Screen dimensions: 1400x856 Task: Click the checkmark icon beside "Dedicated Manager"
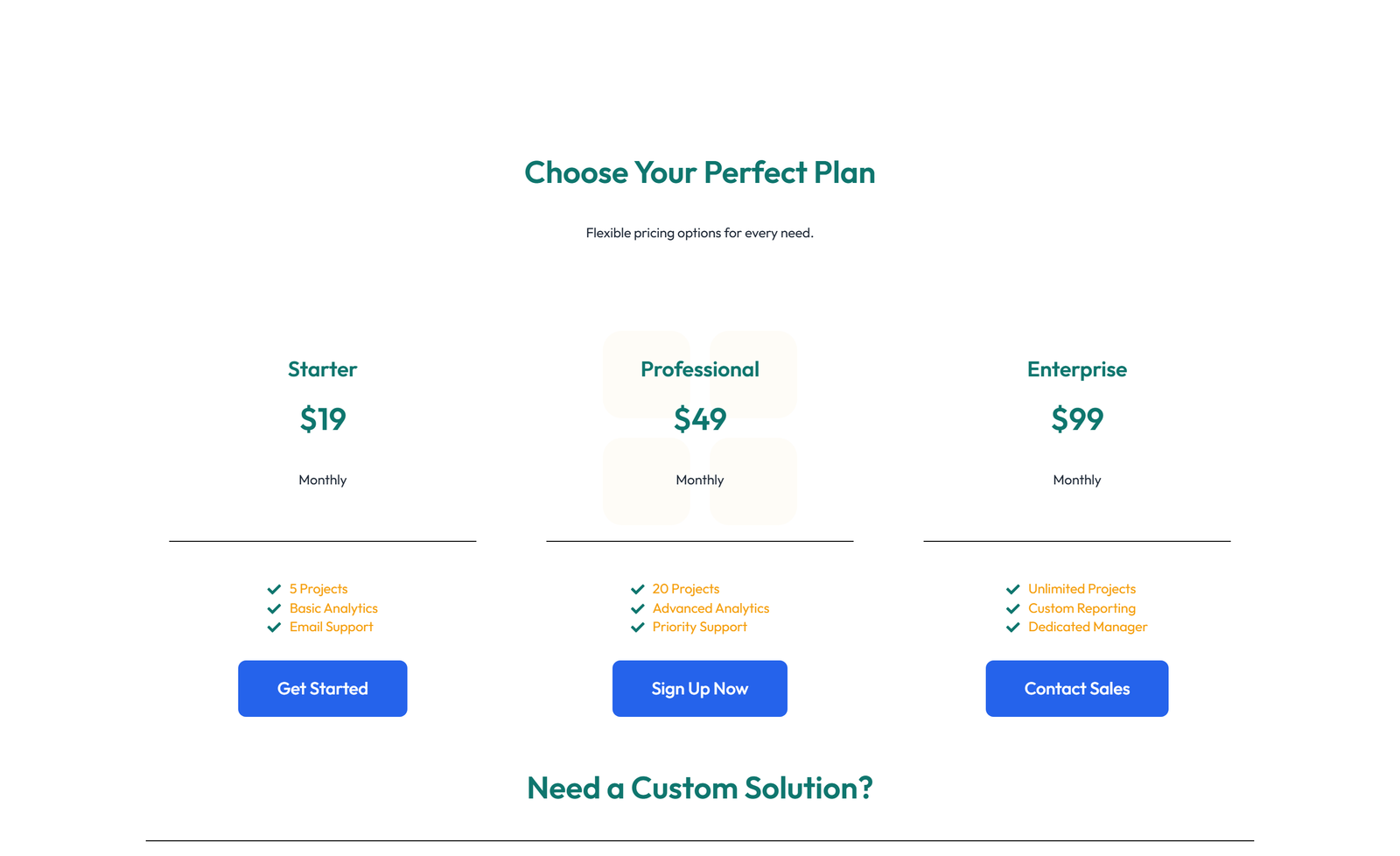(x=1013, y=627)
